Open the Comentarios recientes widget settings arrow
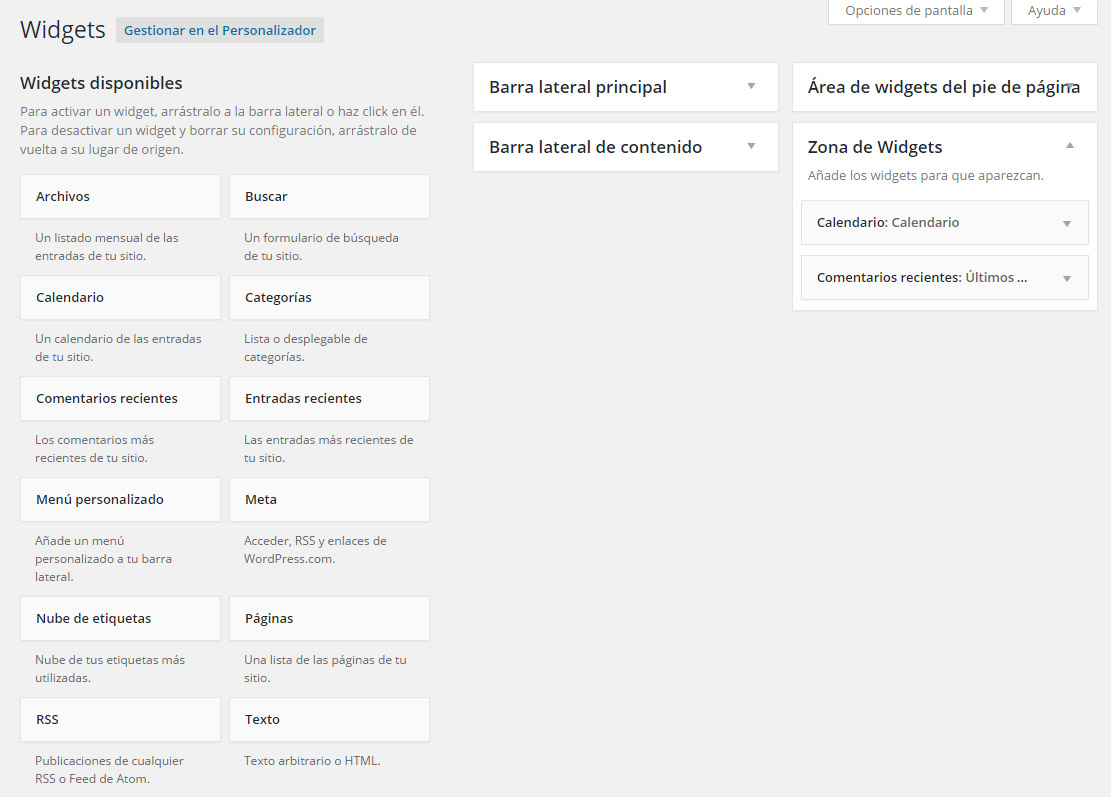The width and height of the screenshot is (1111, 797). pyautogui.click(x=1067, y=278)
